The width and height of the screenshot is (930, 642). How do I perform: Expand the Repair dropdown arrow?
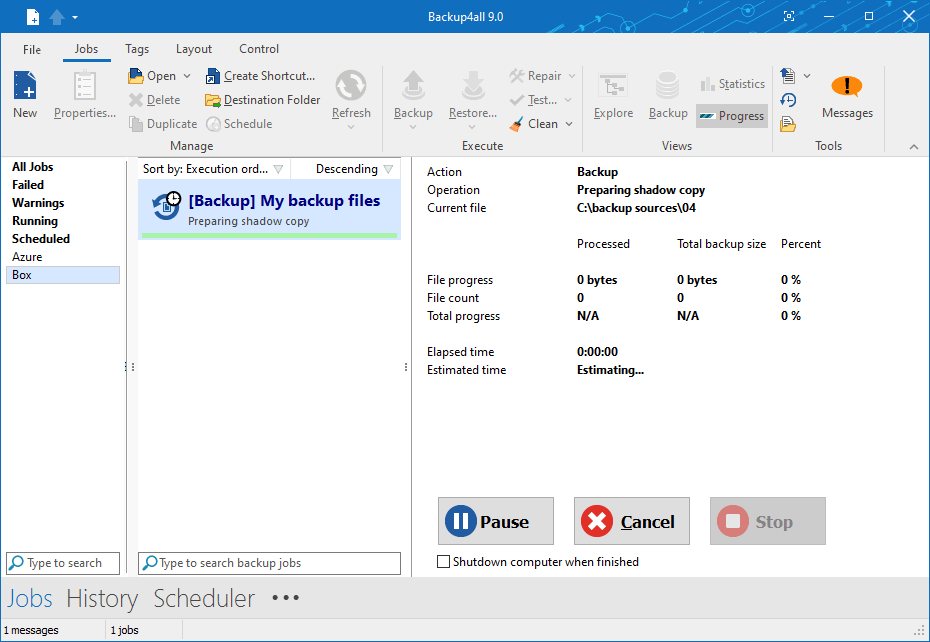[x=572, y=76]
